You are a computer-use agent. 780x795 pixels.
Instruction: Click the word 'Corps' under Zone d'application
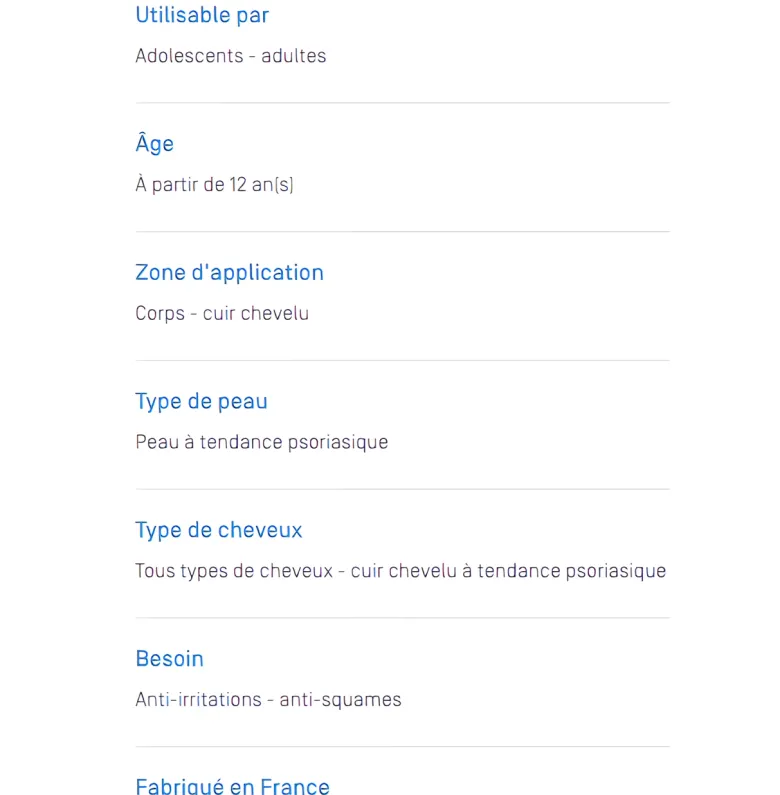160,314
